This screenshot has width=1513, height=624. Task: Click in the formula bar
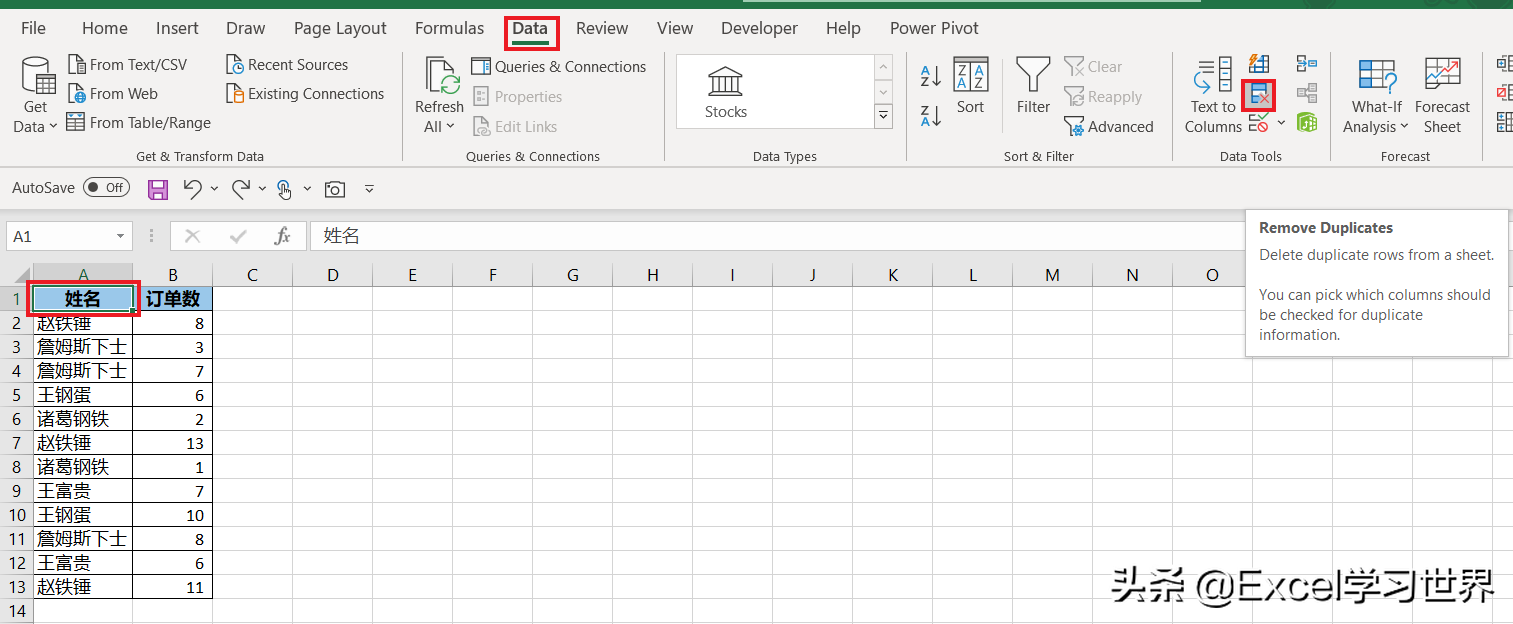pyautogui.click(x=775, y=236)
